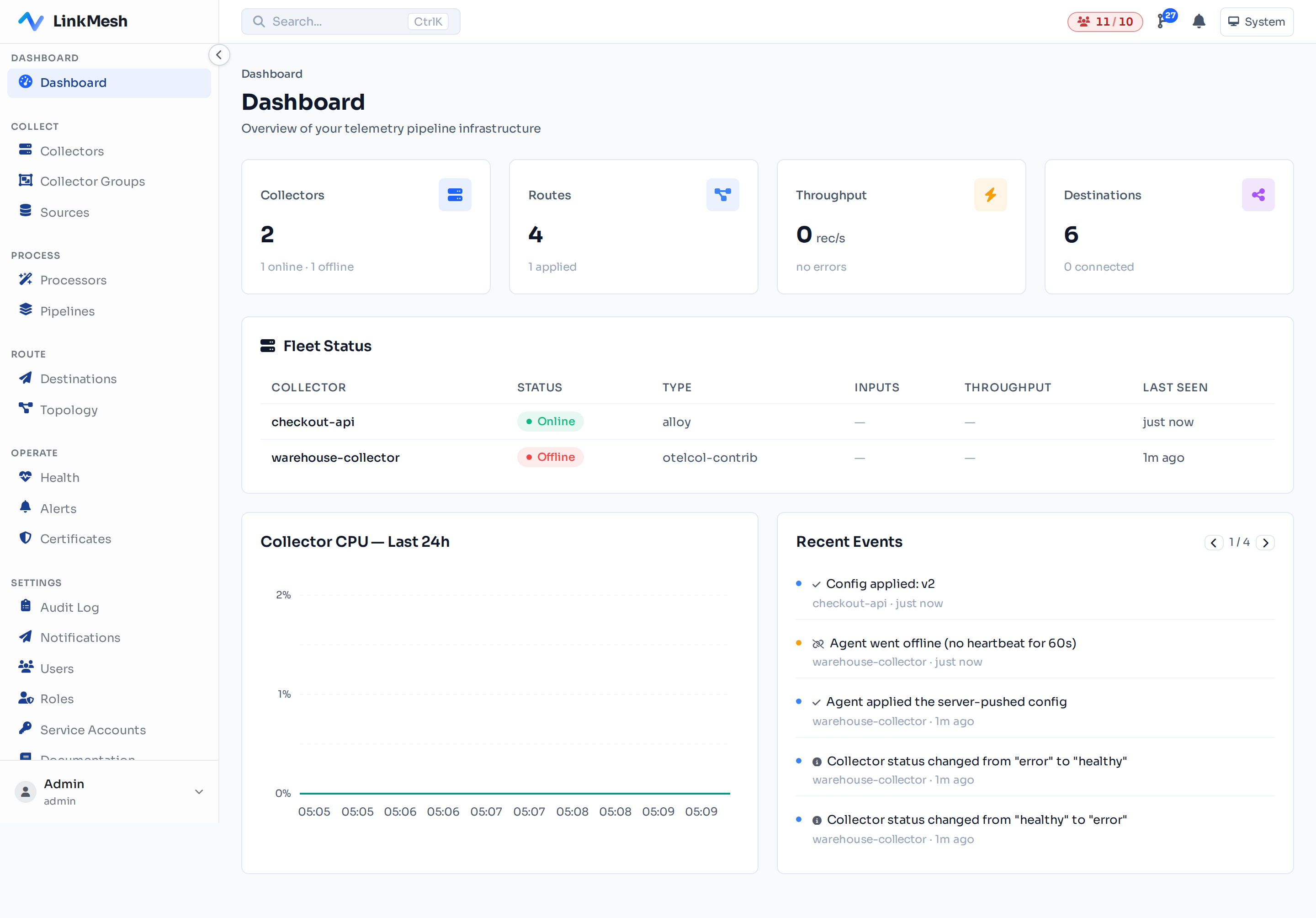Click the Destinations card share icon
1316x918 pixels.
point(1258,195)
